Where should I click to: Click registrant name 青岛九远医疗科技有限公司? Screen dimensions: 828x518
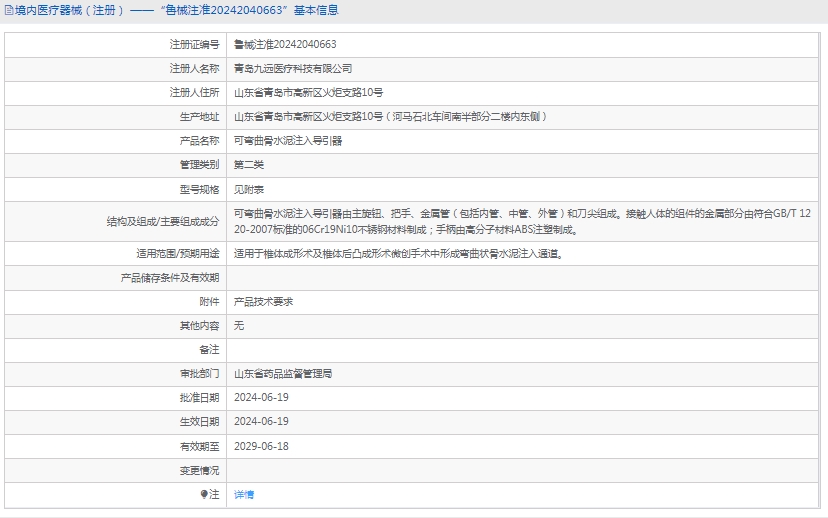(x=293, y=68)
